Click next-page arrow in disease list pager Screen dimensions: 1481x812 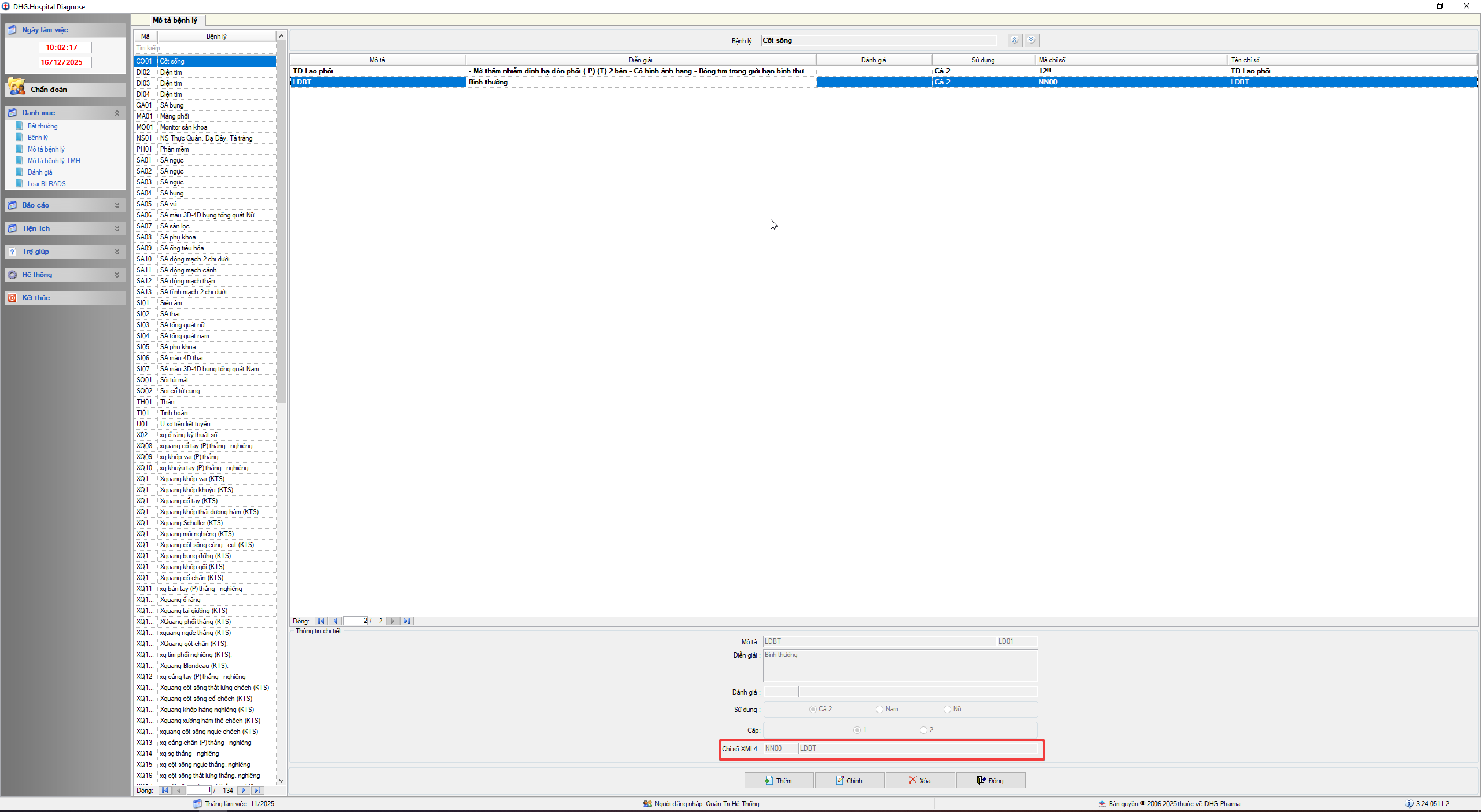coord(243,790)
